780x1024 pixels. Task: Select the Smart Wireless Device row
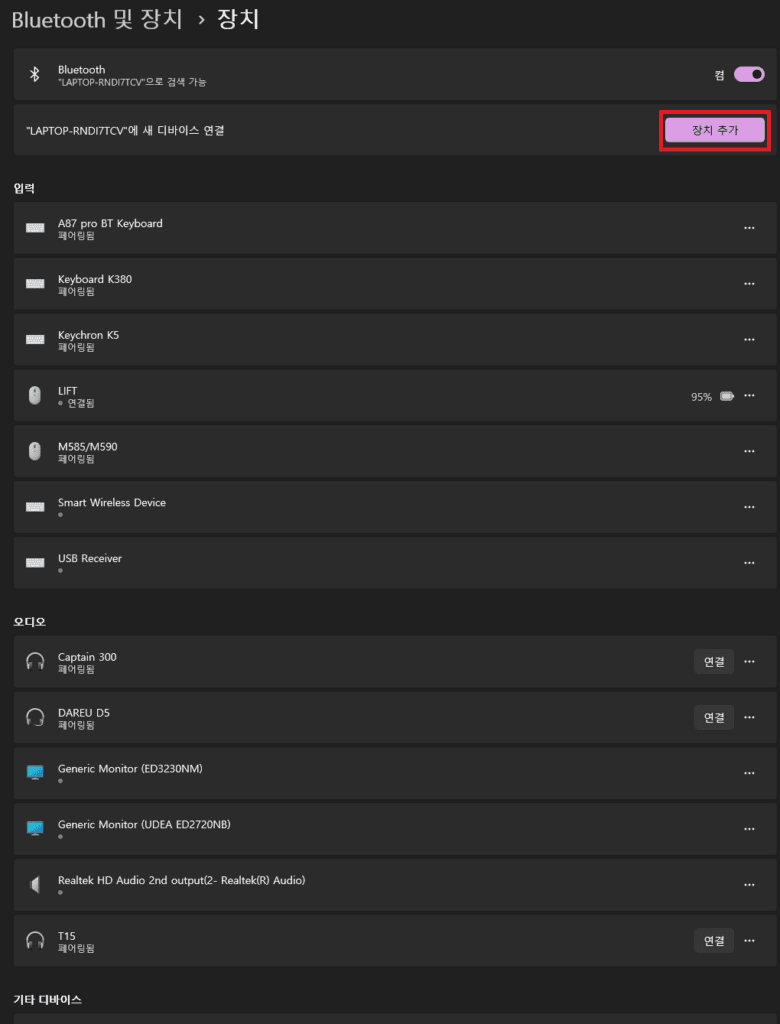(395, 507)
